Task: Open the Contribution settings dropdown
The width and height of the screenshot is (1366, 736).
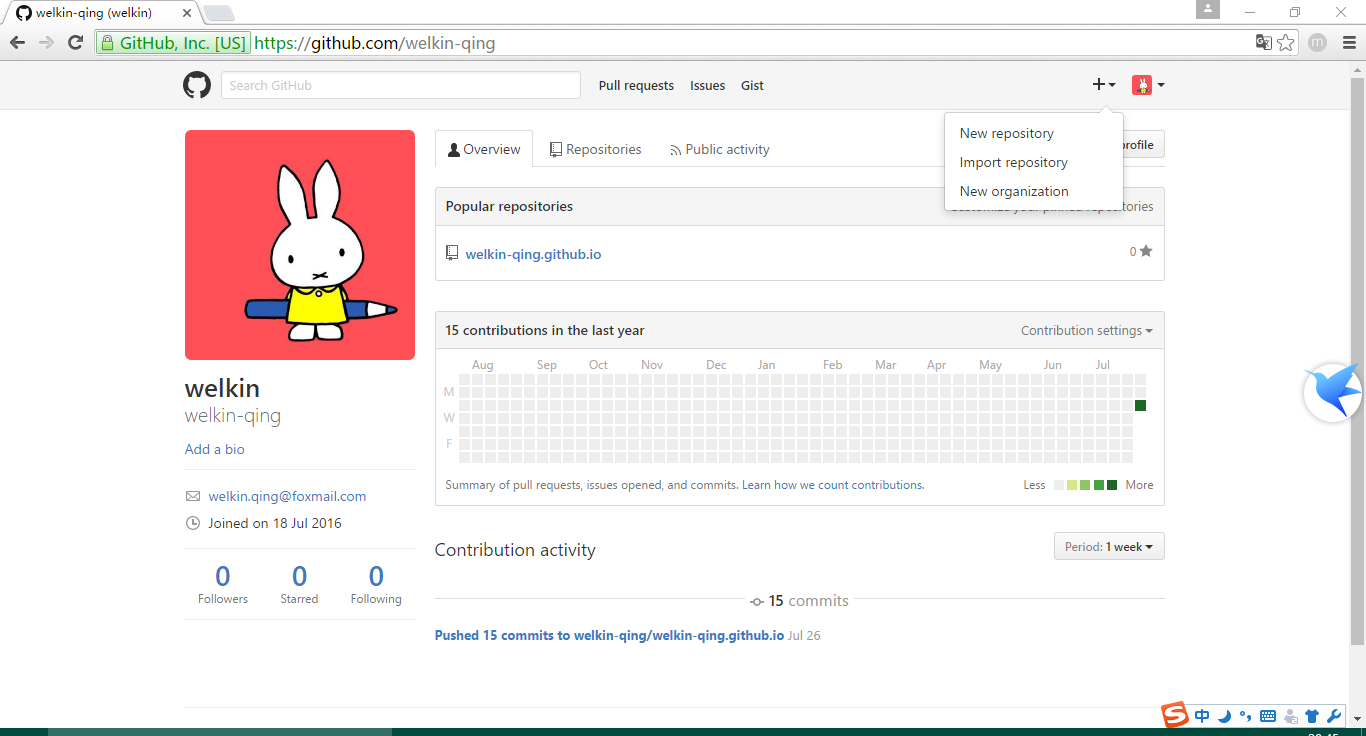Action: (1087, 330)
